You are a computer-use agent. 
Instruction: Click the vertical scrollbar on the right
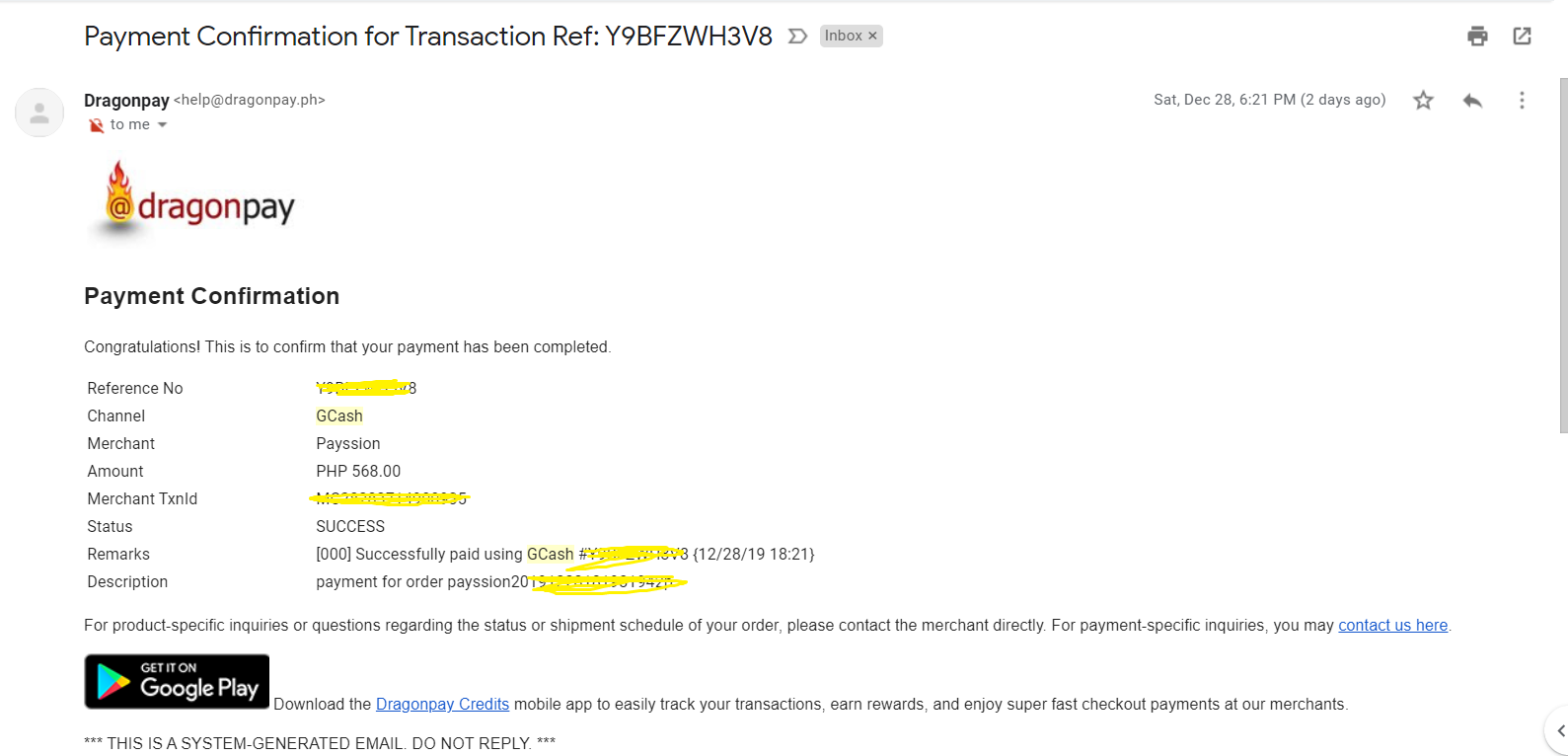click(1563, 255)
